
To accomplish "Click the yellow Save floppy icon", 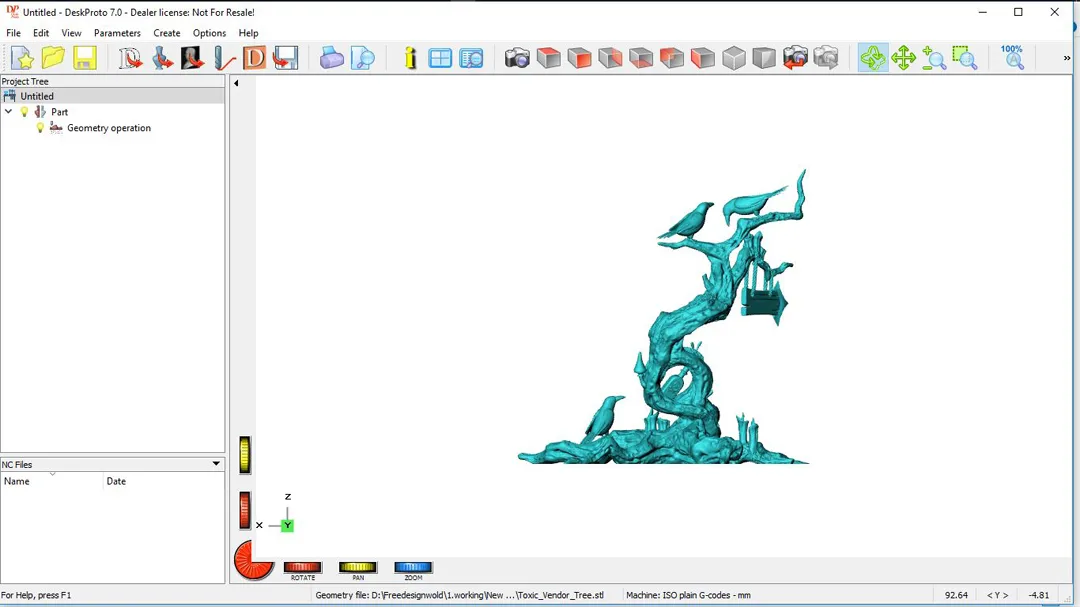I will click(85, 58).
